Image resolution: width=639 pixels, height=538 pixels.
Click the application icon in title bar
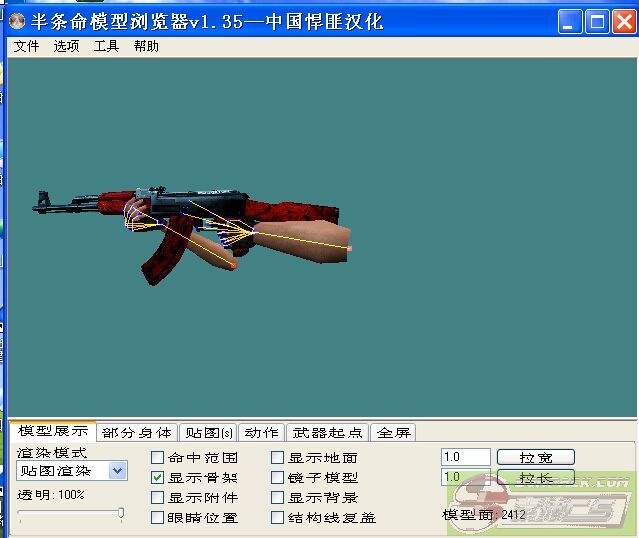(x=17, y=21)
